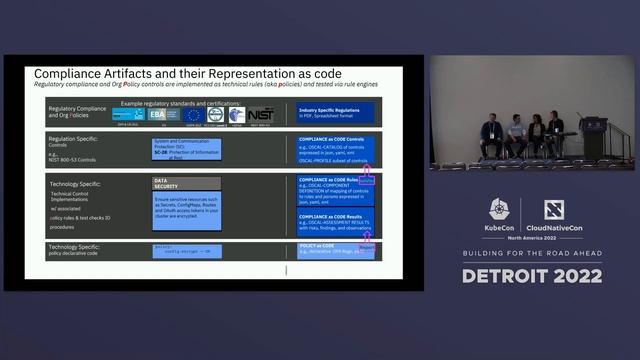Click the "DETROIT 2022" title

tap(532, 276)
